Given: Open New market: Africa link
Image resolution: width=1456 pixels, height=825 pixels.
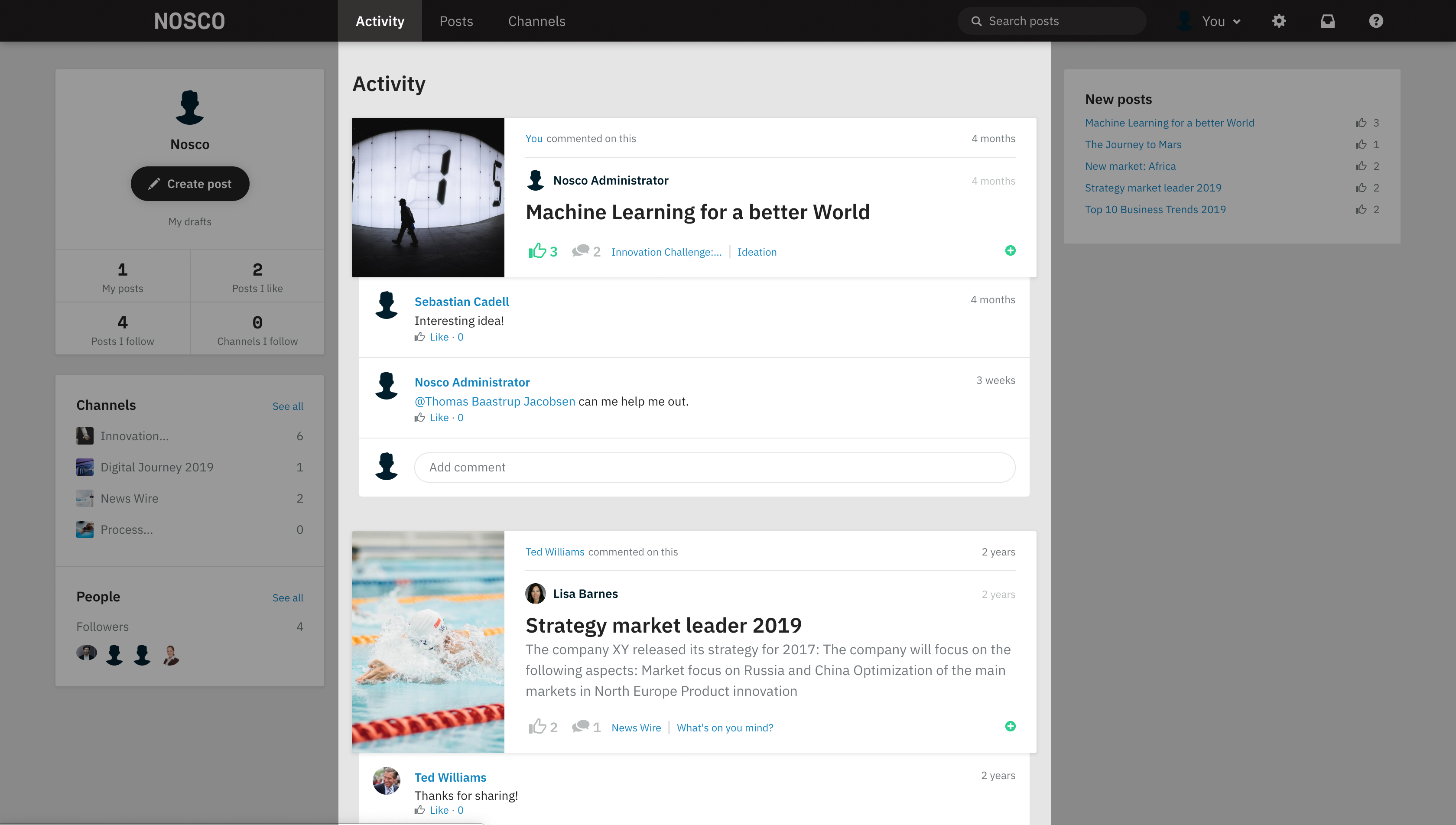Looking at the screenshot, I should click(x=1130, y=166).
